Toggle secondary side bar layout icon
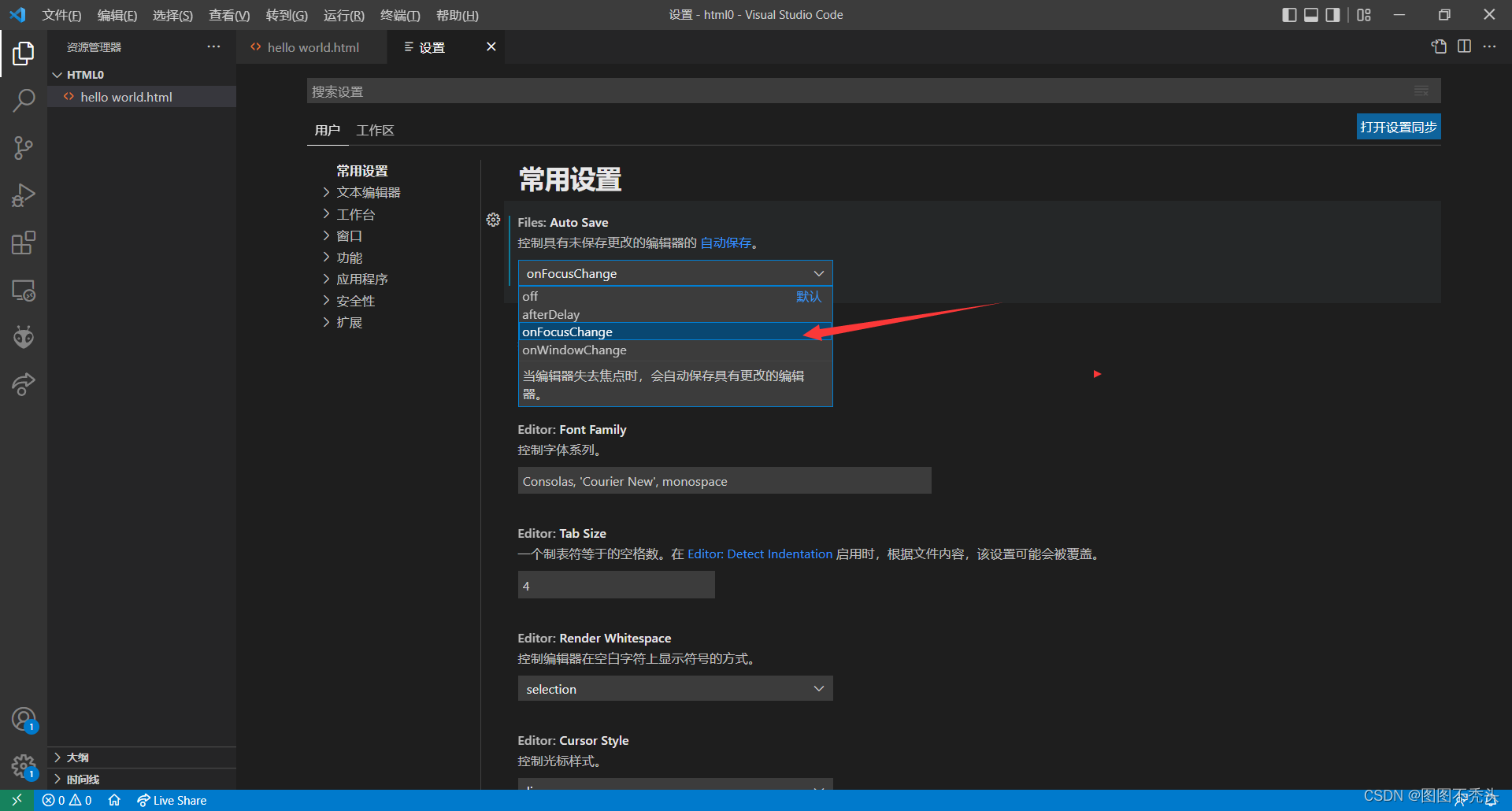 click(1332, 15)
